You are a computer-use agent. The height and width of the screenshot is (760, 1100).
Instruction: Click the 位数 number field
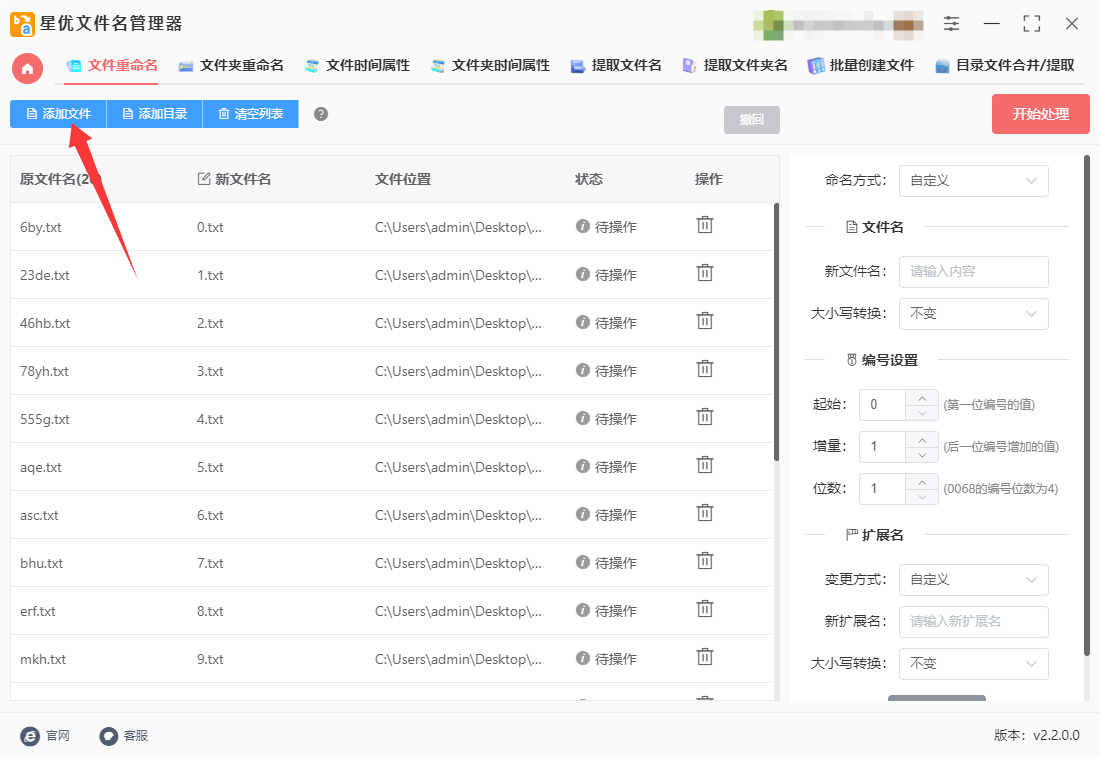(x=883, y=489)
